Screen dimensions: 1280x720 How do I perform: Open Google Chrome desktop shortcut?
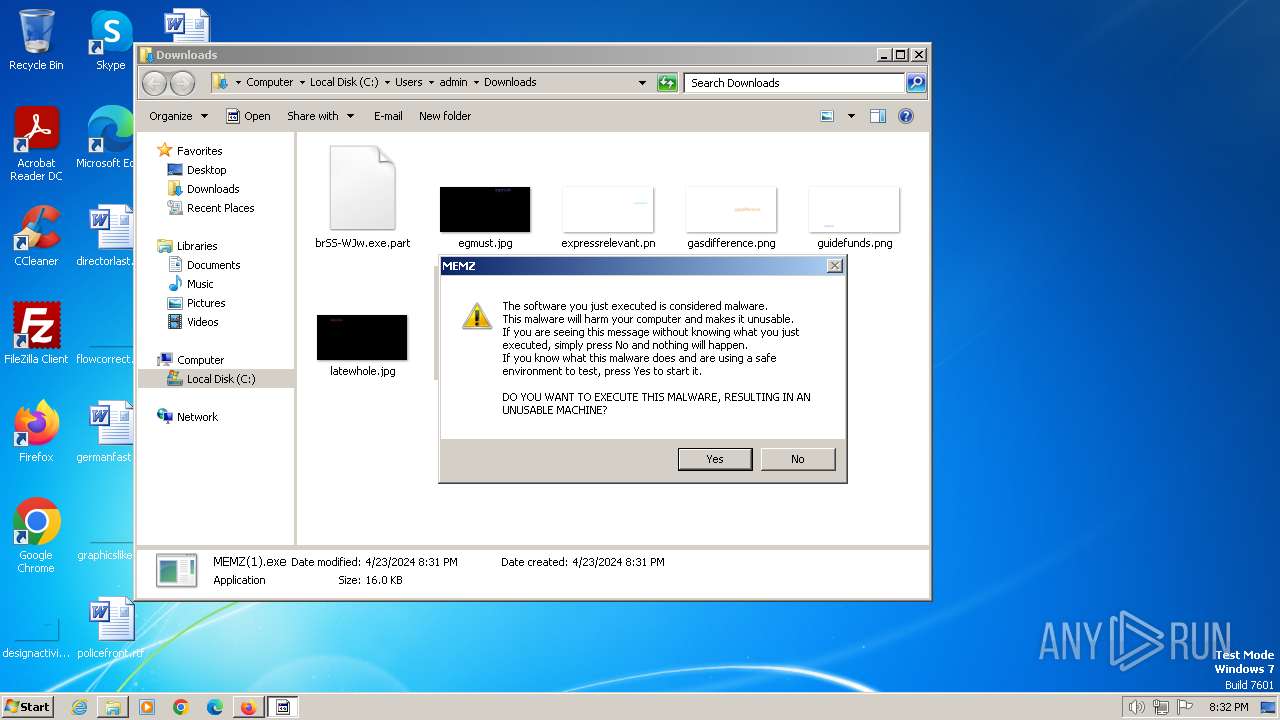[36, 536]
